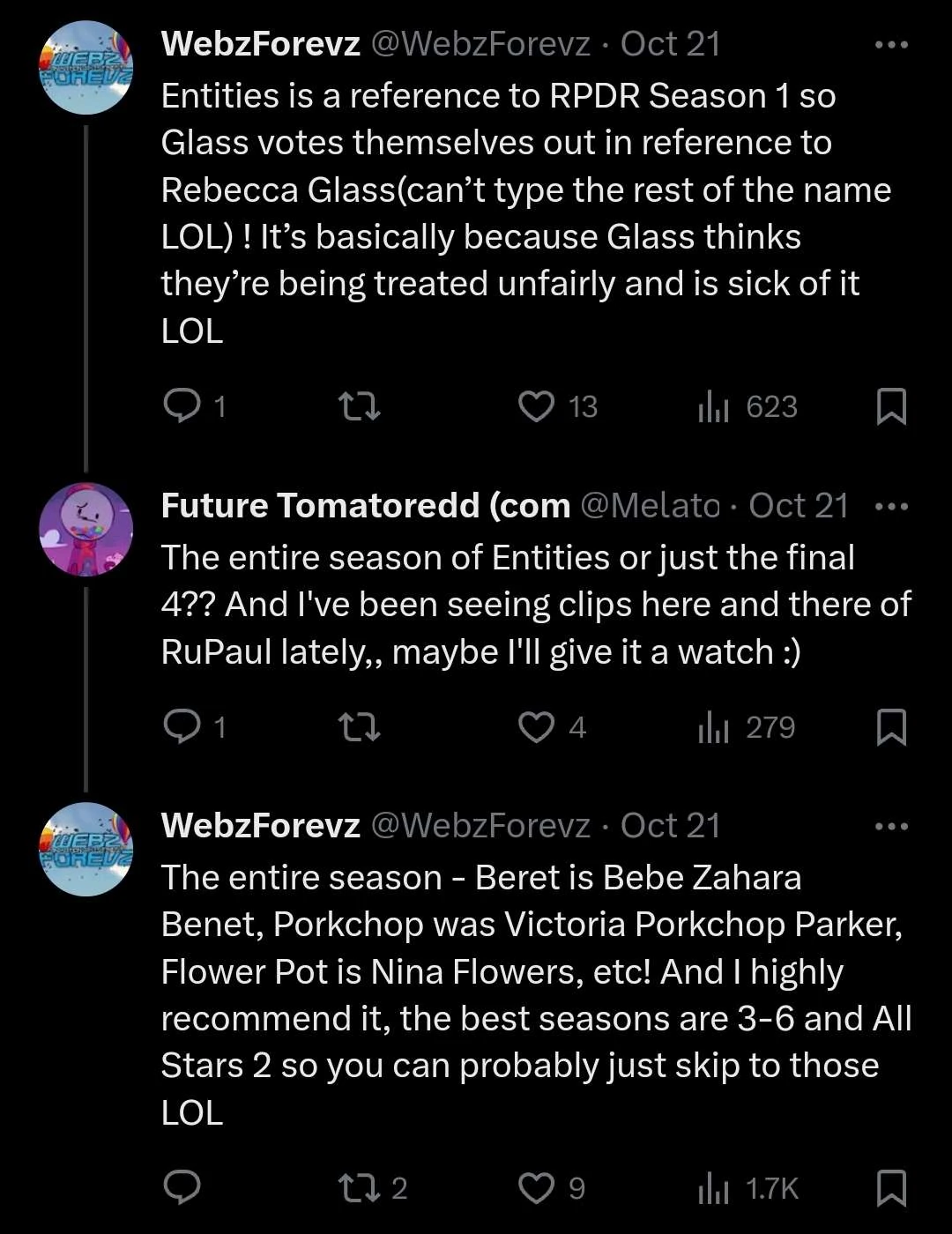
Task: Reply to Future Tomatoredd's tweet
Action: (183, 727)
